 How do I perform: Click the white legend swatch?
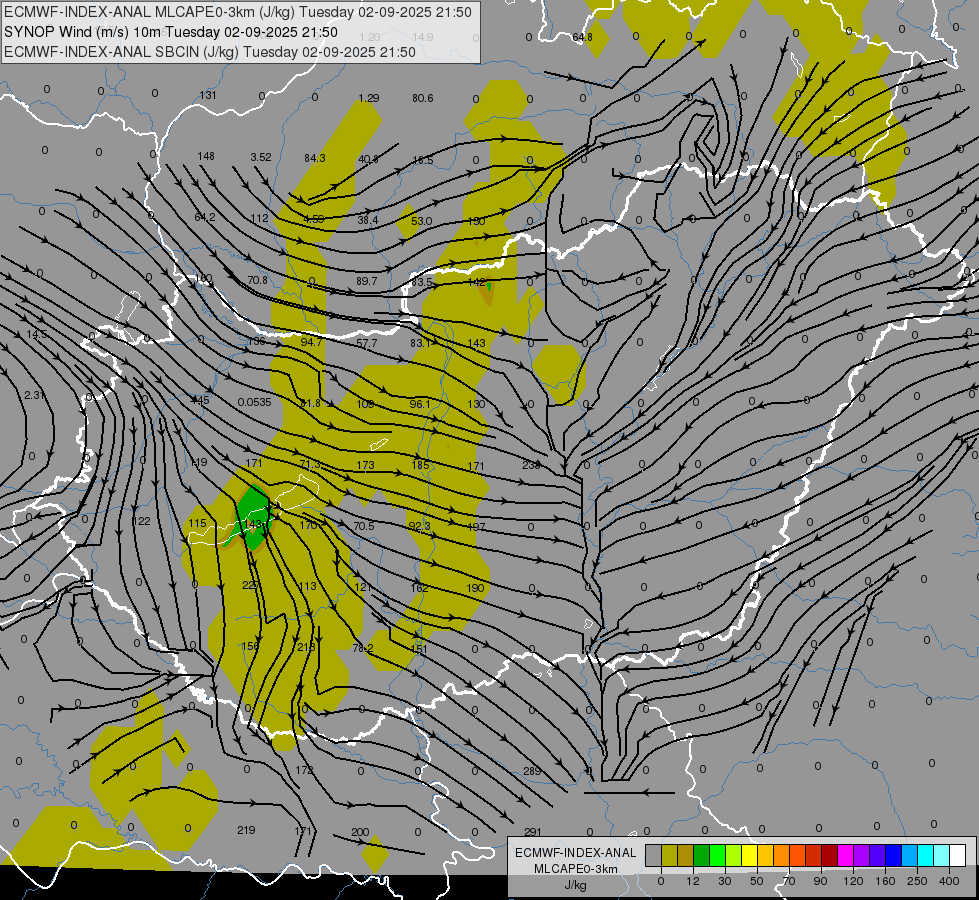click(958, 856)
